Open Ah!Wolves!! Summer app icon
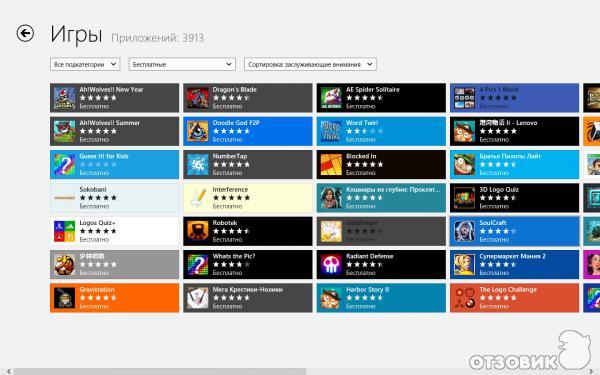The width and height of the screenshot is (600, 375). pos(64,131)
